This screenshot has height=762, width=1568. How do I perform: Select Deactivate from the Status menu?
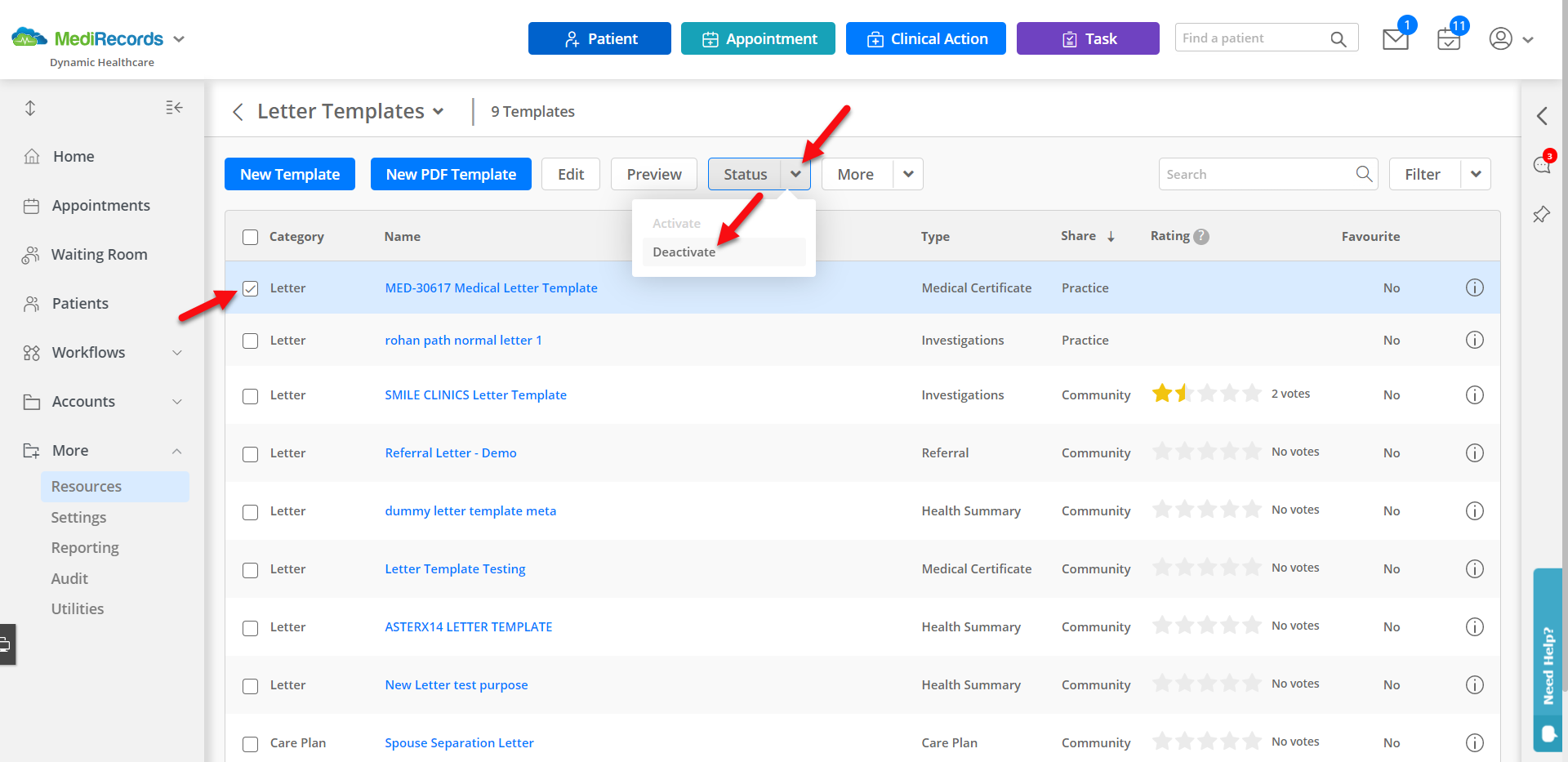tap(724, 252)
